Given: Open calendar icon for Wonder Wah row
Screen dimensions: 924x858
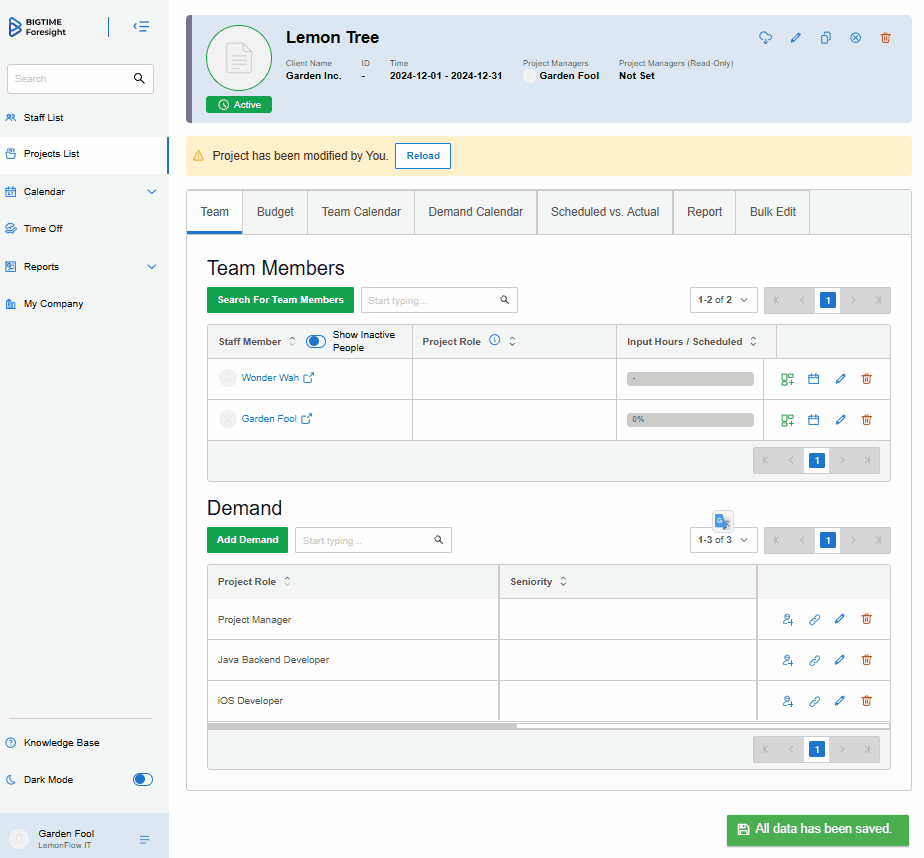Looking at the screenshot, I should (813, 379).
